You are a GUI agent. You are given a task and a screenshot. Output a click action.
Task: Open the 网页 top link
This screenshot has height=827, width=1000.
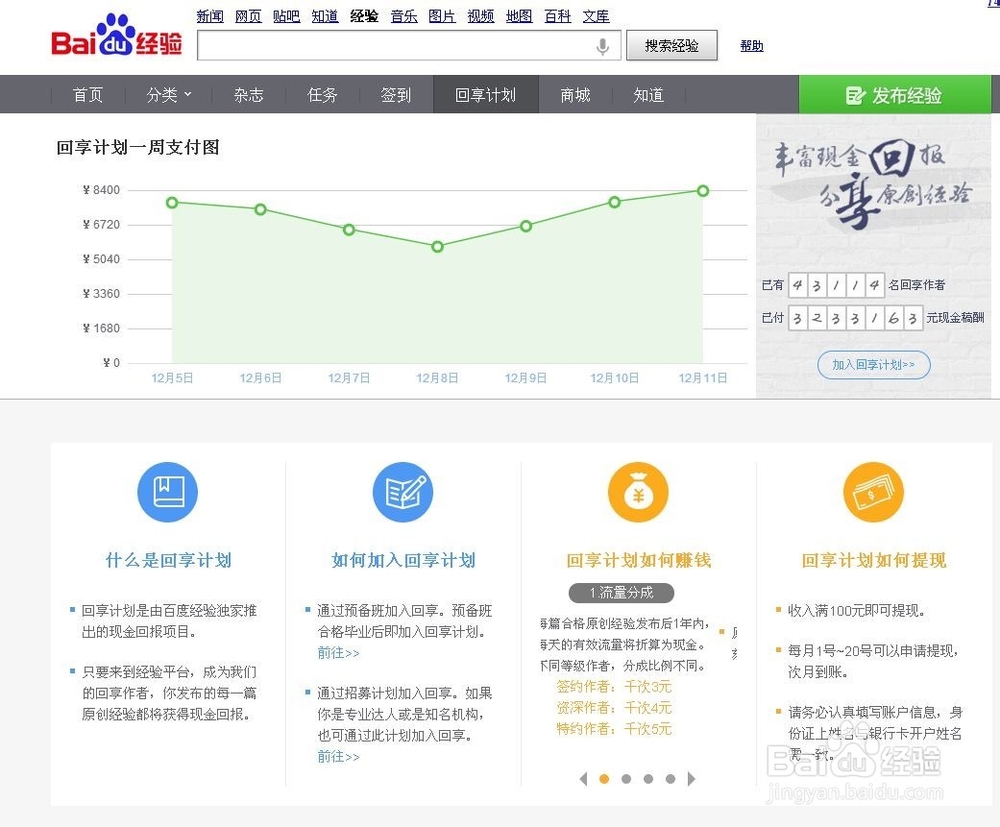248,16
